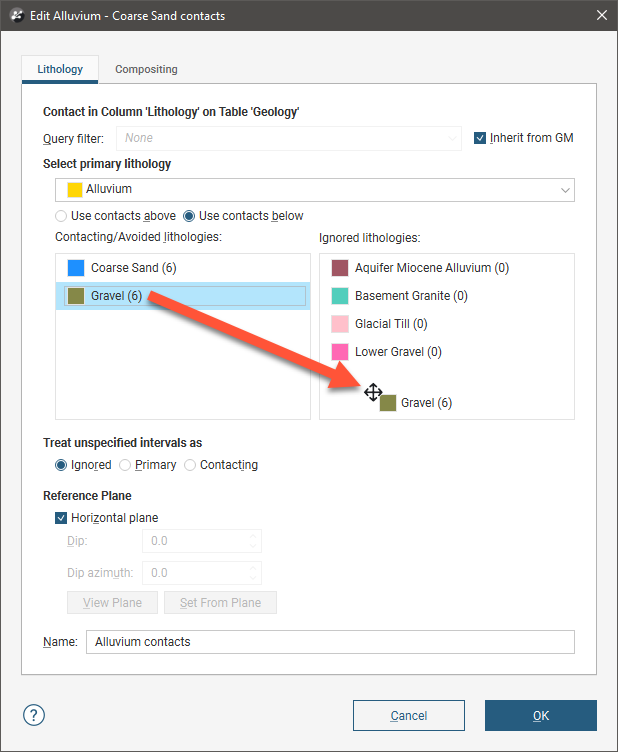
Task: Select Use contacts above option
Action: tap(62, 216)
